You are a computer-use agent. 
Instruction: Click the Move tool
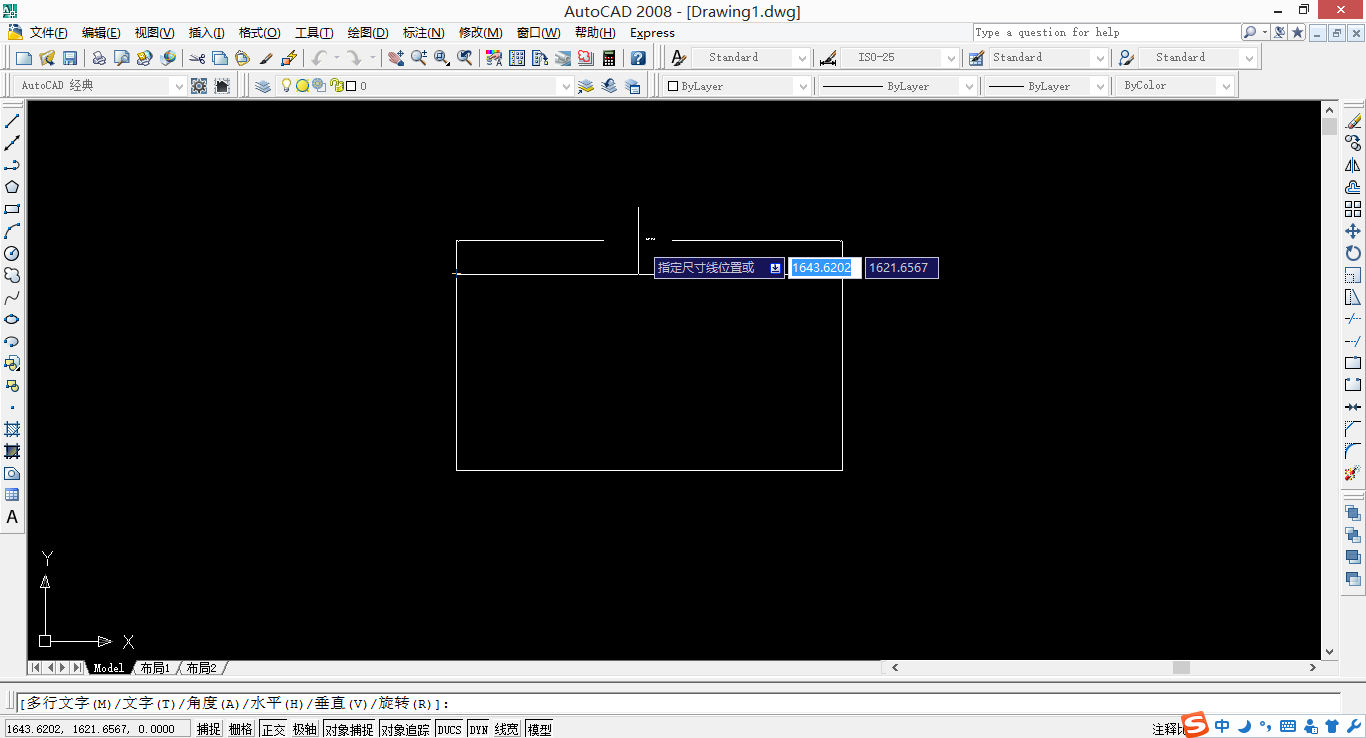click(x=1353, y=231)
